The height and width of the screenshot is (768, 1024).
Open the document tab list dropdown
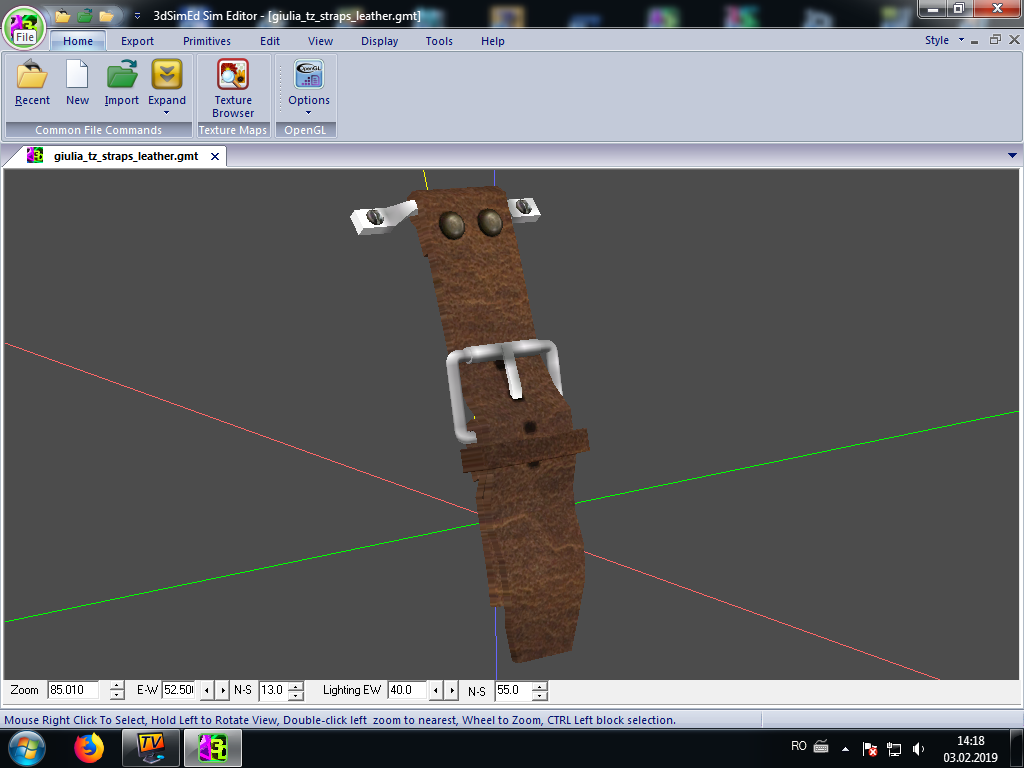(x=1012, y=155)
